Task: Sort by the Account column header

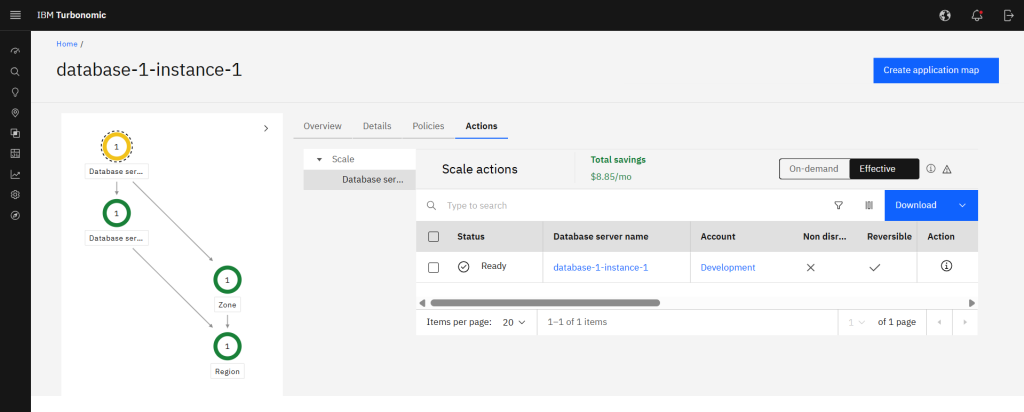Action: click(718, 236)
